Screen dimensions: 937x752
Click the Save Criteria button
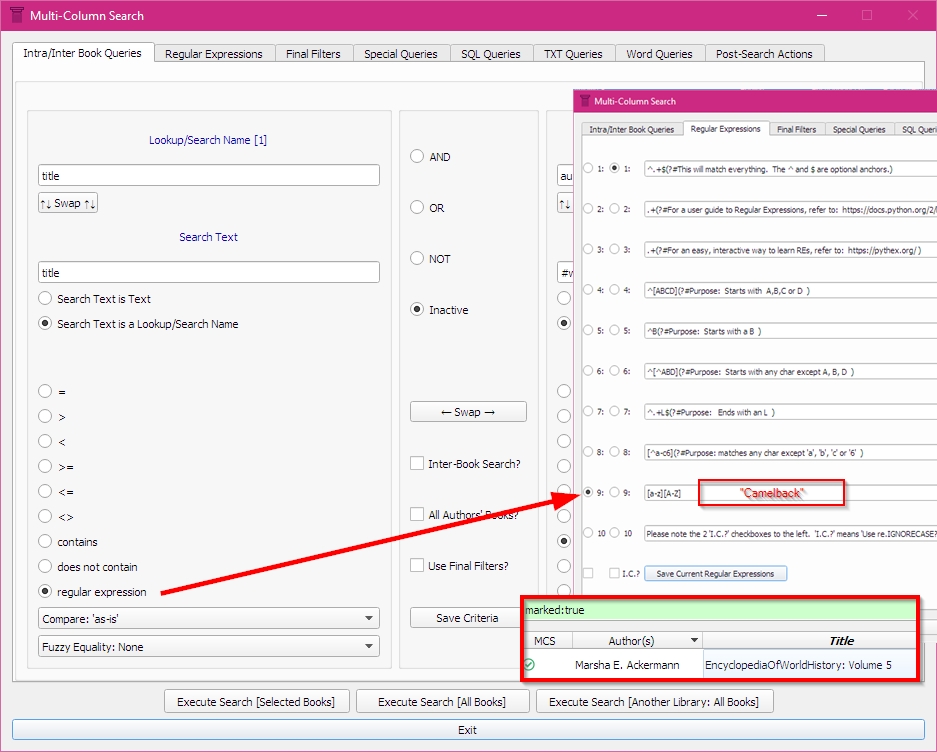[466, 618]
